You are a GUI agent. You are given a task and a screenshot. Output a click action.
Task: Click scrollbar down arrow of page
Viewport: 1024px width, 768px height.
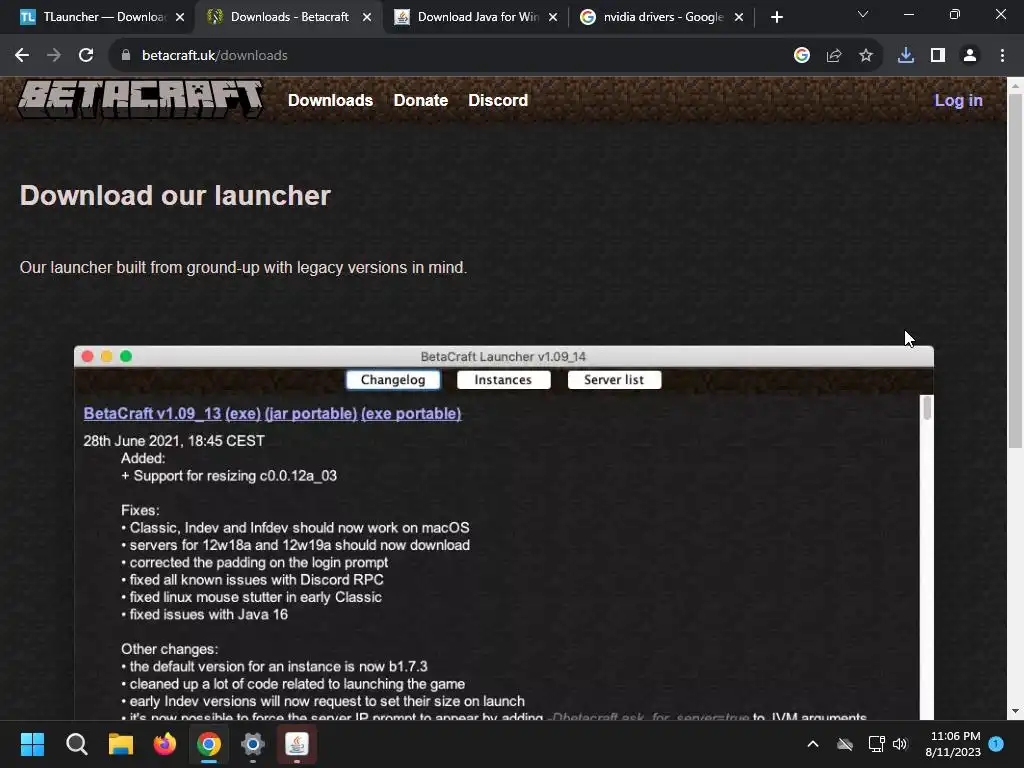tap(1015, 711)
